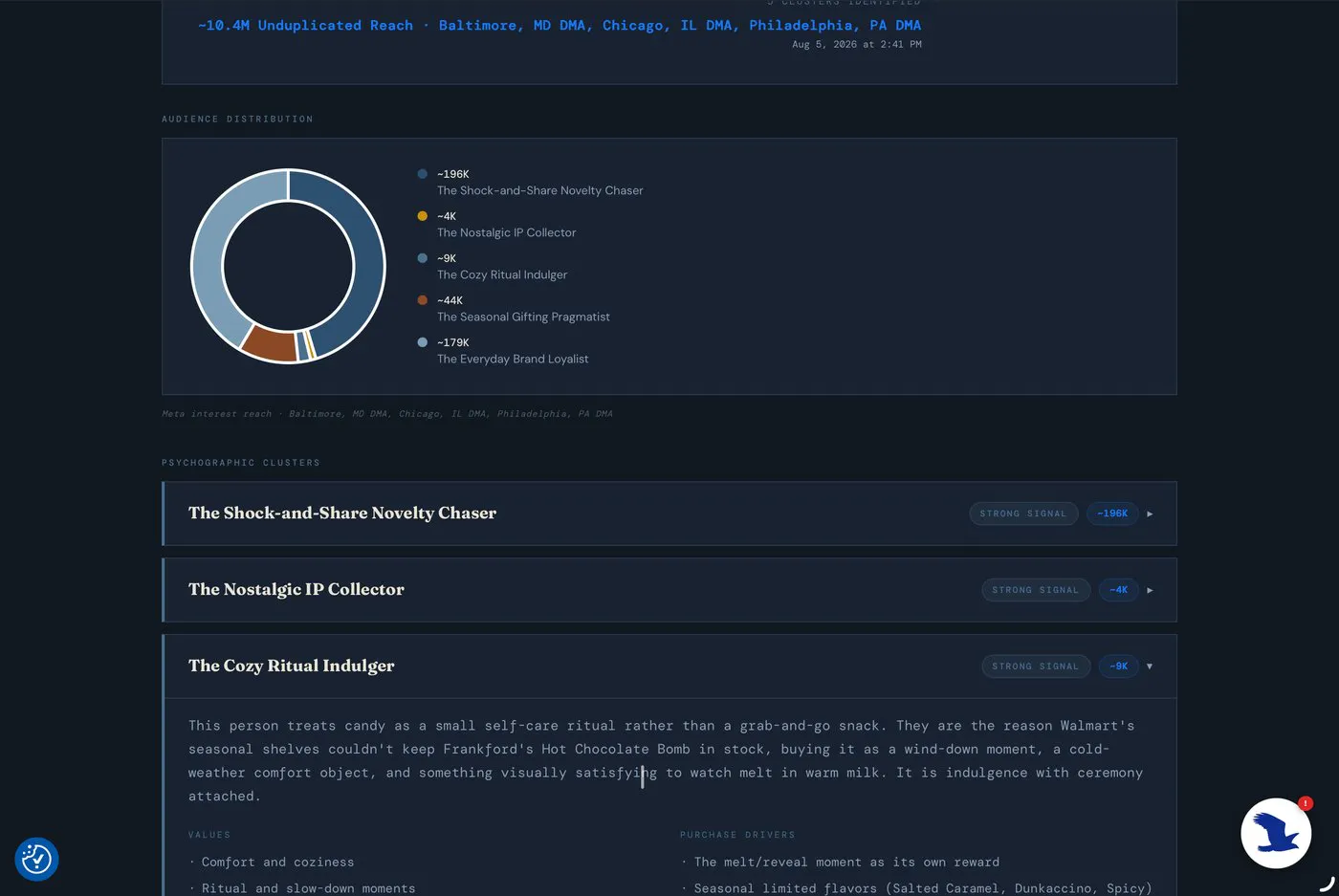Click the Purchase Drivers subsection label

[x=737, y=835]
